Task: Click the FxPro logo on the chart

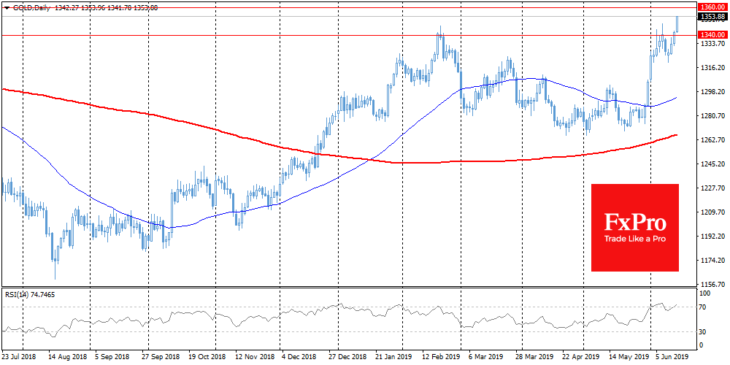Action: pyautogui.click(x=635, y=227)
